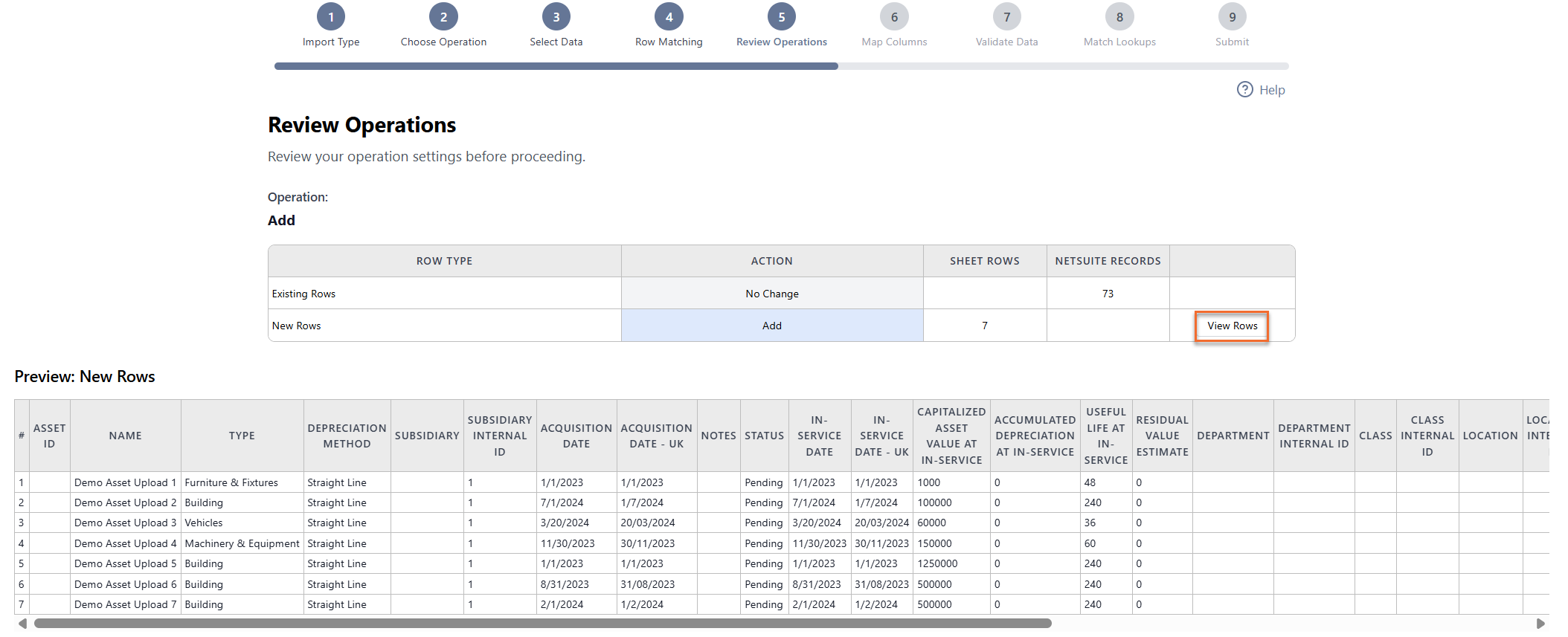The width and height of the screenshot is (1568, 637).
Task: Open step 4 Row Matching circle
Action: 669,17
